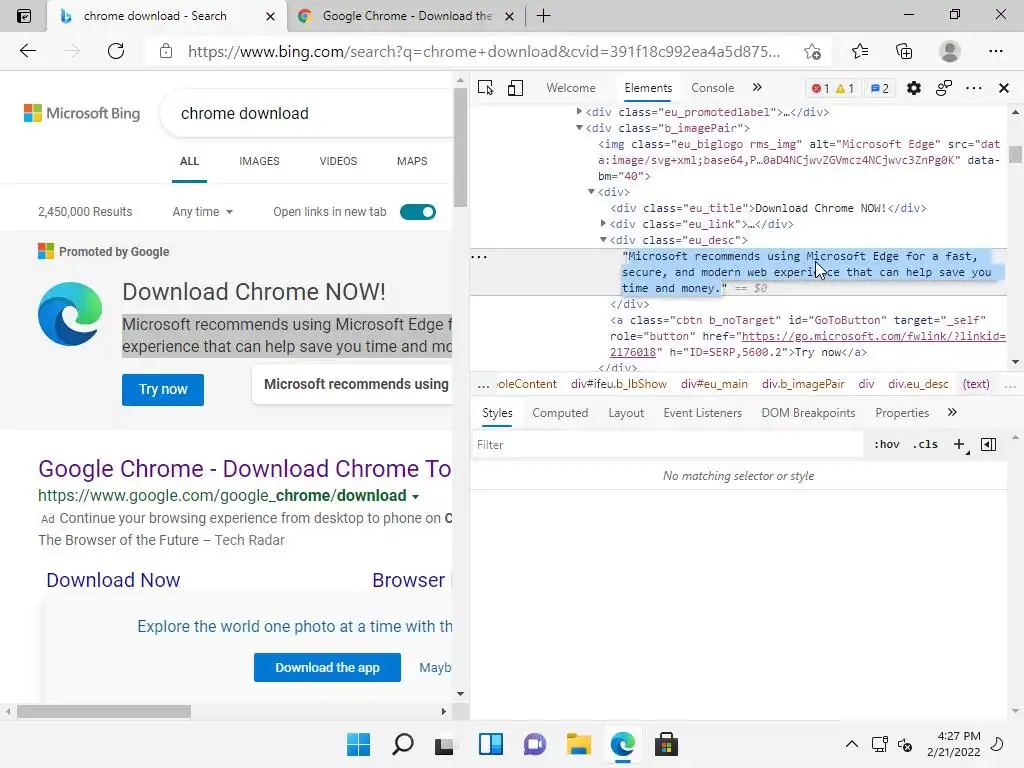This screenshot has height=768, width=1024.
Task: Open the Widgets taskbar icon
Action: click(490, 744)
